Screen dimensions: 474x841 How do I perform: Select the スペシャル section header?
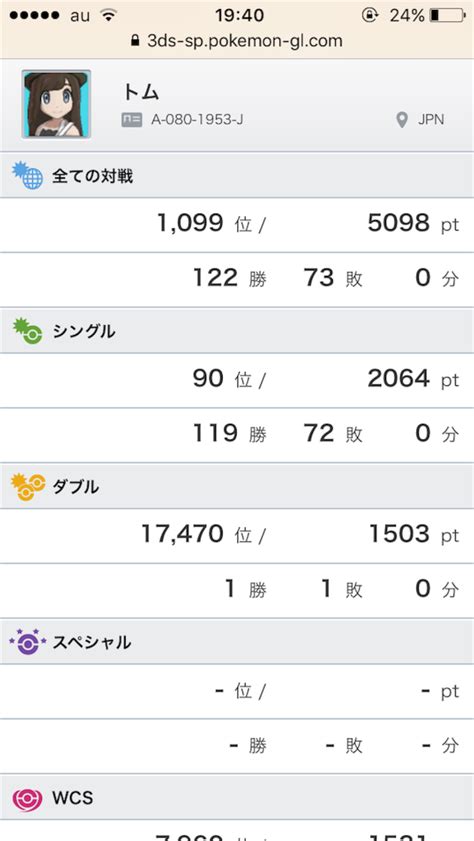pyautogui.click(x=237, y=642)
